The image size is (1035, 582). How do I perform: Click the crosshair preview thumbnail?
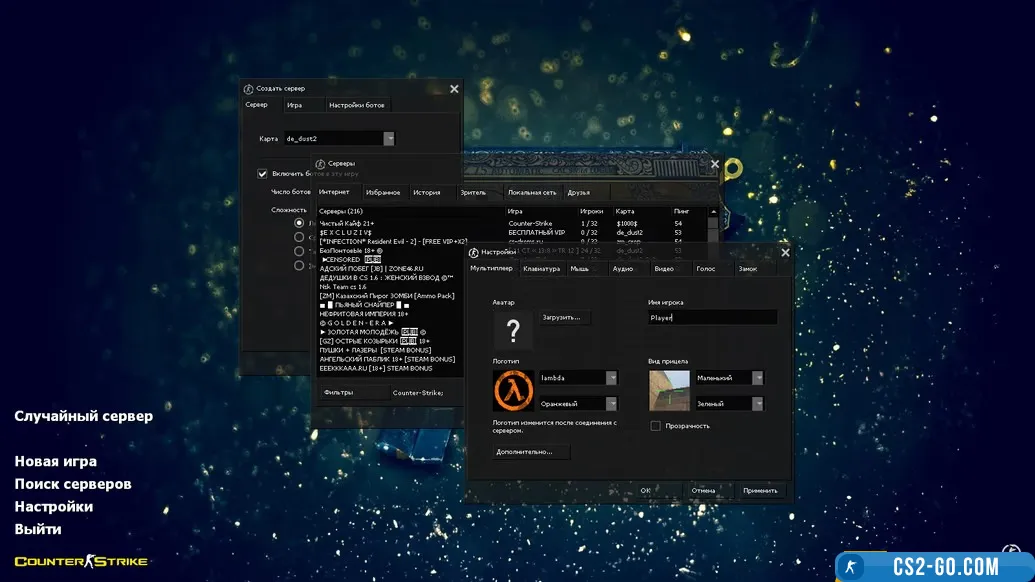[x=669, y=390]
